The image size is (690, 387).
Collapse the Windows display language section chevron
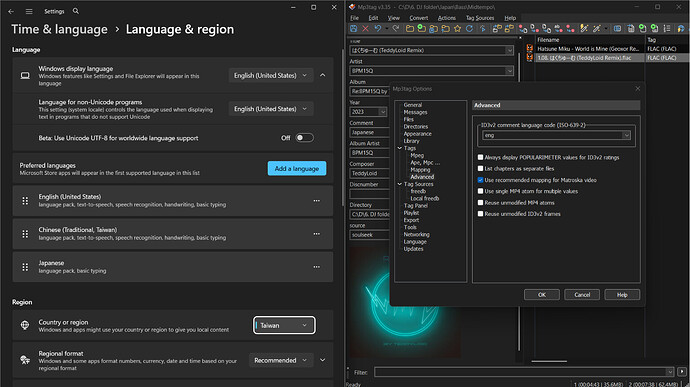pos(323,75)
